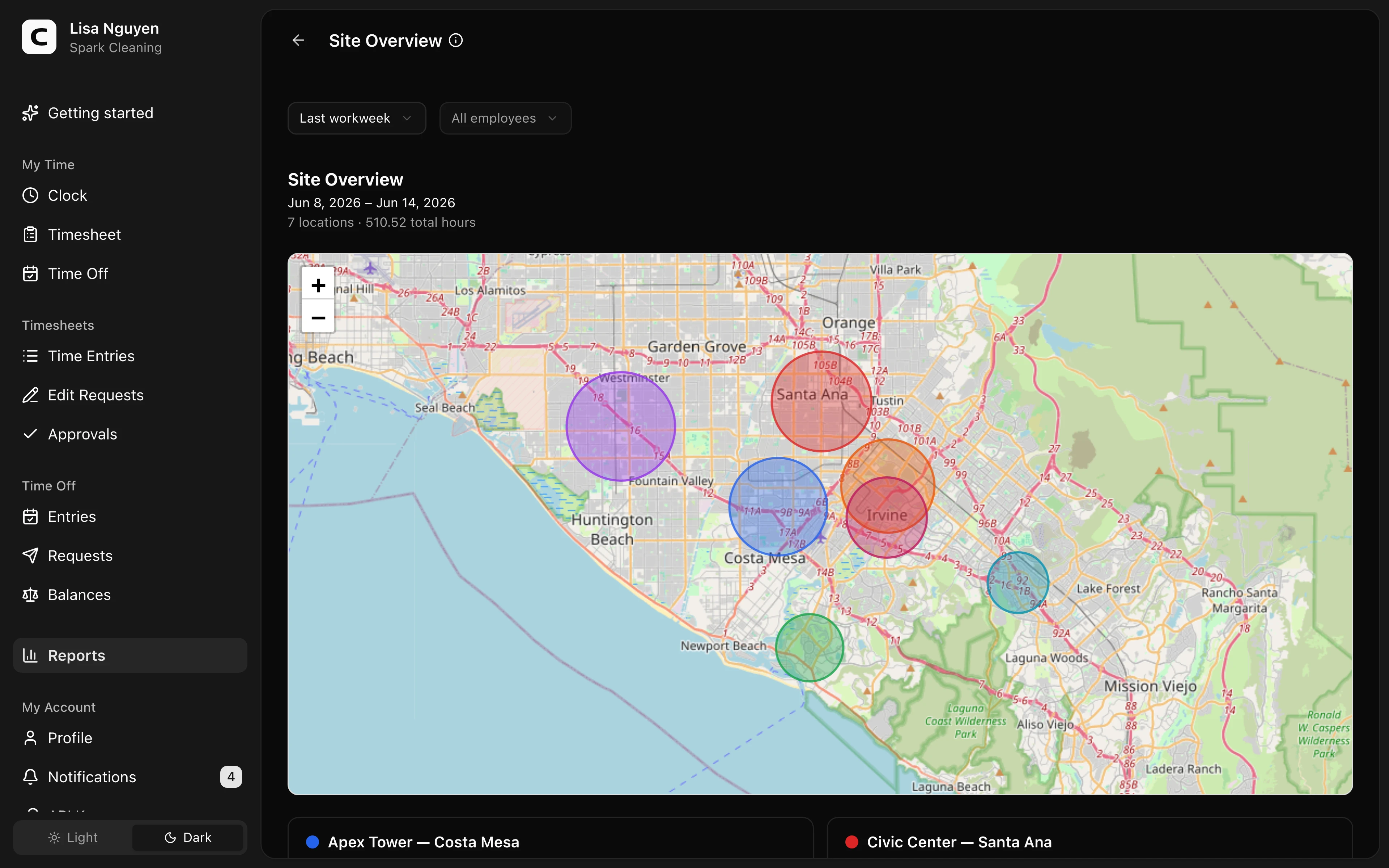Open Edit Requests
1389x868 pixels.
click(130, 395)
